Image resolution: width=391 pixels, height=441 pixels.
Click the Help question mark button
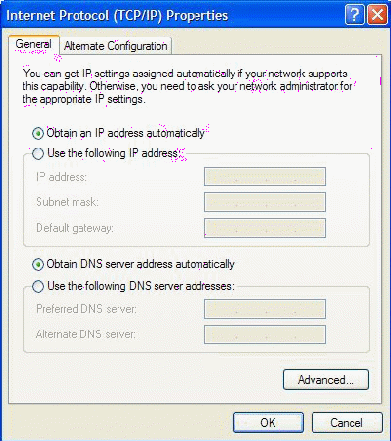pos(354,15)
